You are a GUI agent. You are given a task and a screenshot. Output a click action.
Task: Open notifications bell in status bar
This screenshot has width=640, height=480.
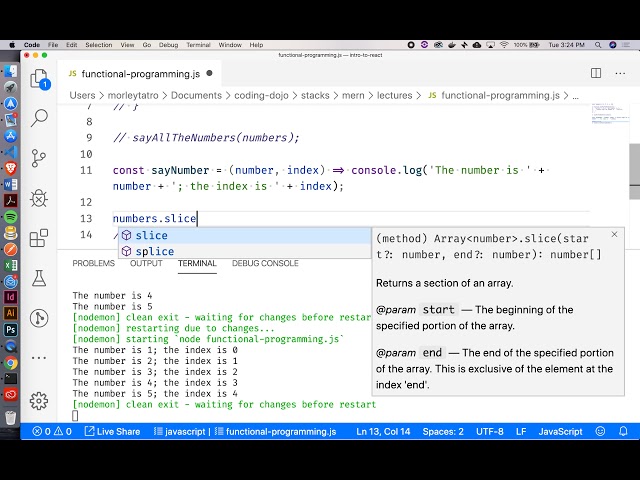623,431
